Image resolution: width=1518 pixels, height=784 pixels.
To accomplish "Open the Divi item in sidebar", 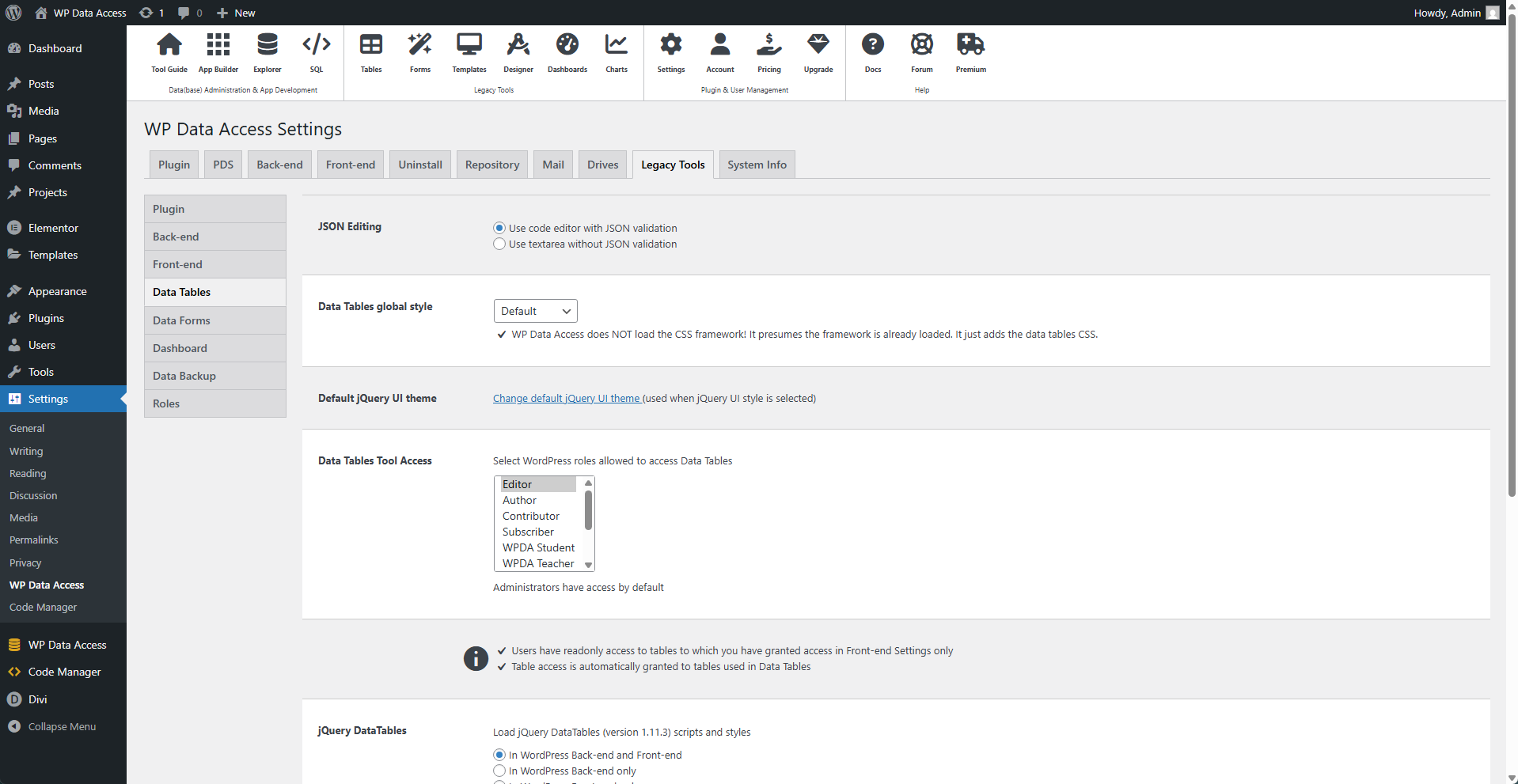I will click(36, 699).
